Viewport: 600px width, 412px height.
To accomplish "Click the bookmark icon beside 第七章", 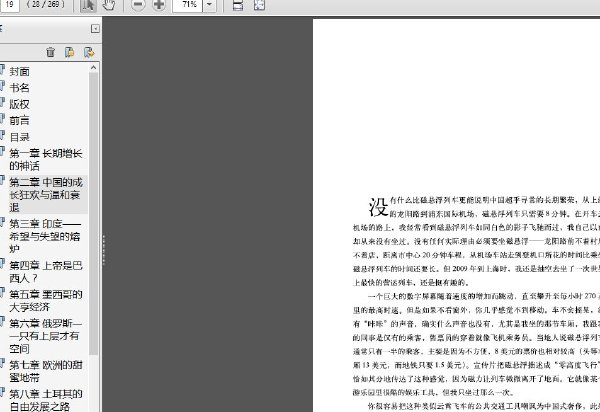I will (2, 363).
